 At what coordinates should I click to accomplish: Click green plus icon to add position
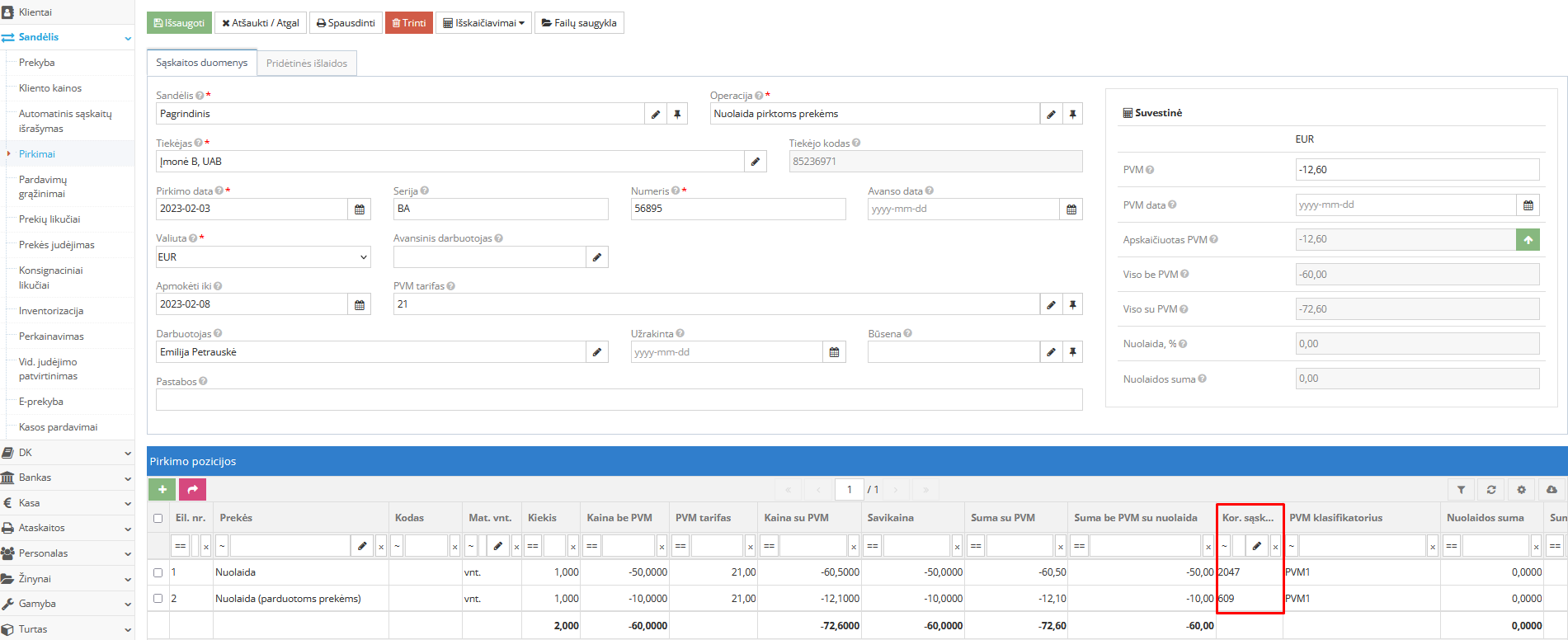(x=162, y=490)
